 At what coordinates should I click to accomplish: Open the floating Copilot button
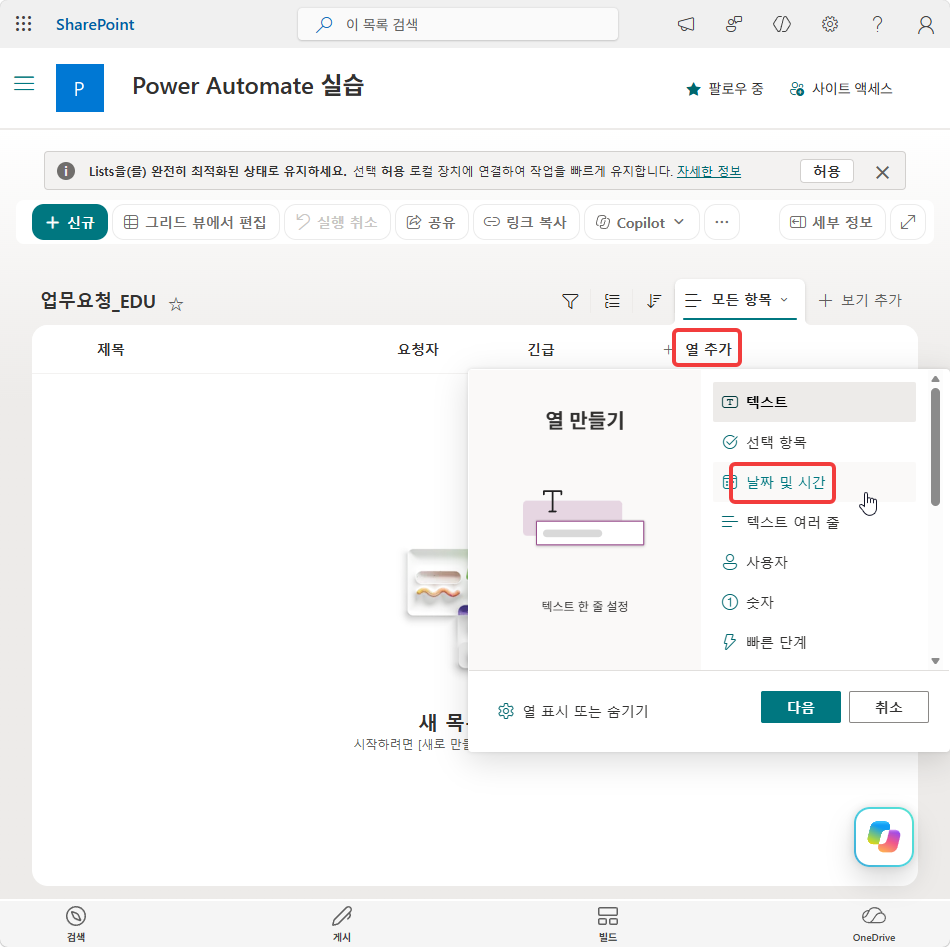(883, 837)
